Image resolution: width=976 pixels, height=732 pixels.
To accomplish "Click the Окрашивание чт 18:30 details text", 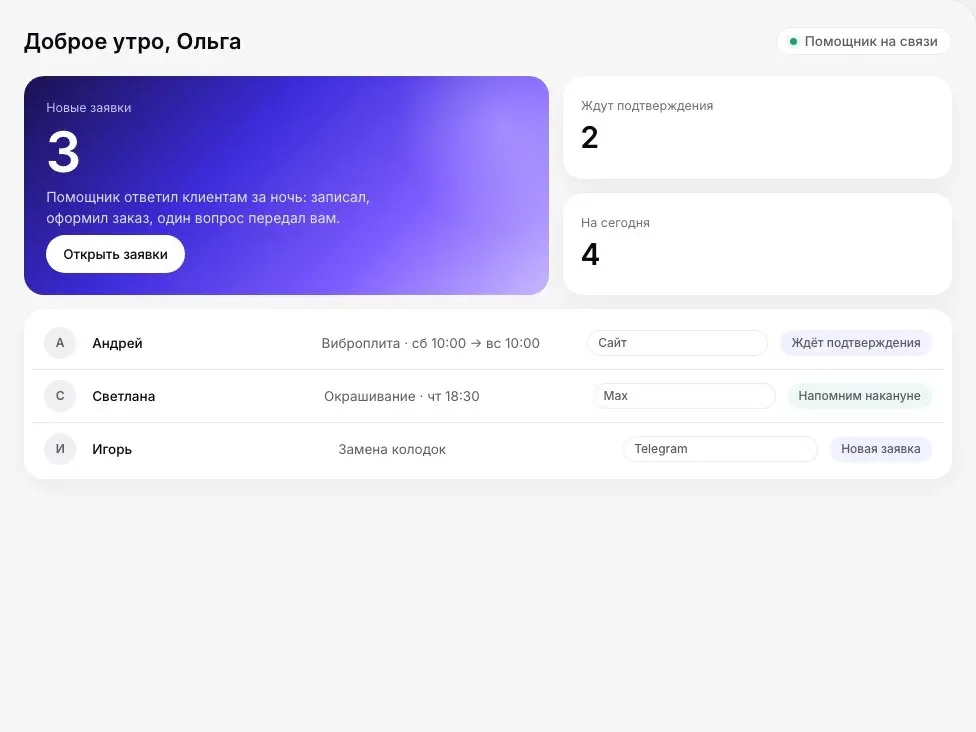I will pos(401,396).
